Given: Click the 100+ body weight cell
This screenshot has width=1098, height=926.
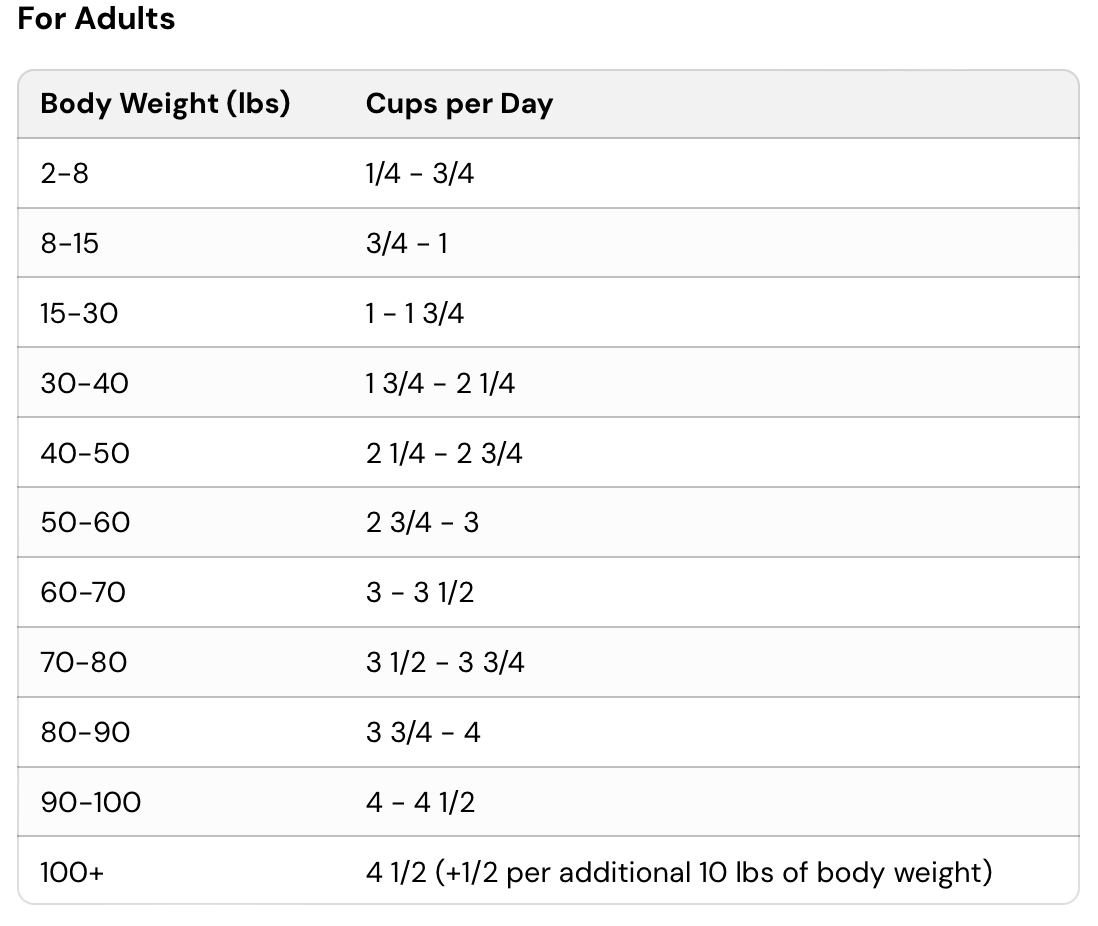Looking at the screenshot, I should click(x=73, y=873).
